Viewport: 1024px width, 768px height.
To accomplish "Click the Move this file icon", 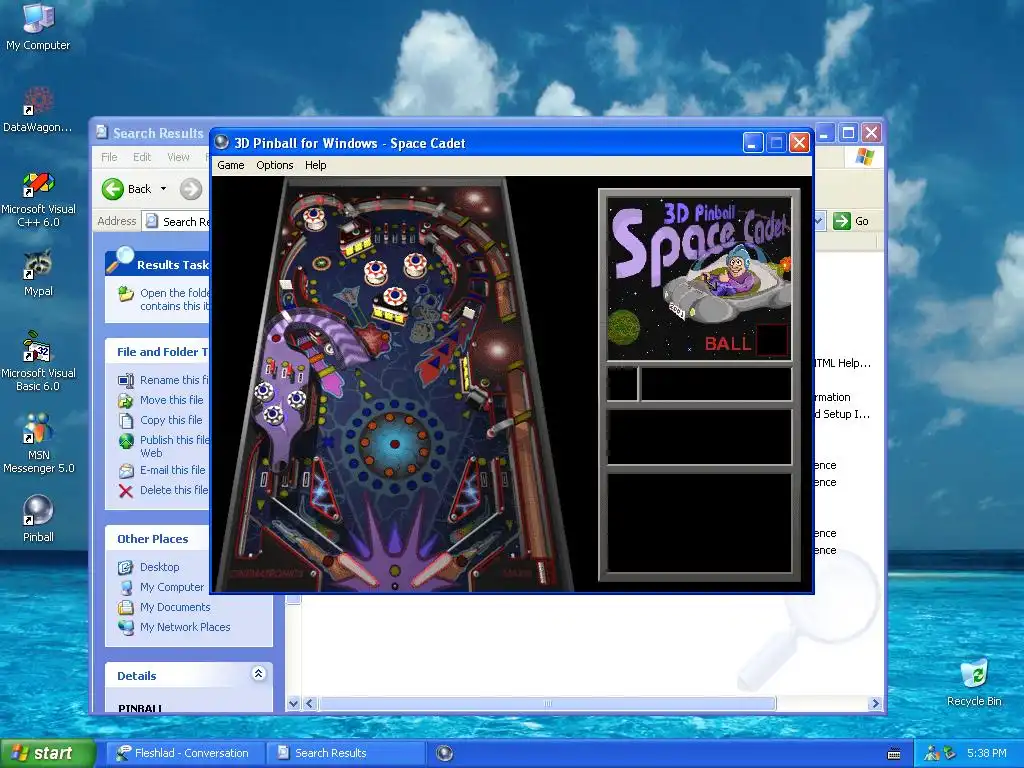I will (126, 400).
